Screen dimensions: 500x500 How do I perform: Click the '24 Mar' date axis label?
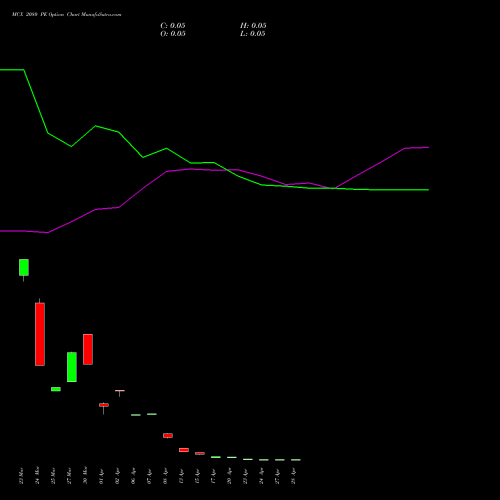37,475
